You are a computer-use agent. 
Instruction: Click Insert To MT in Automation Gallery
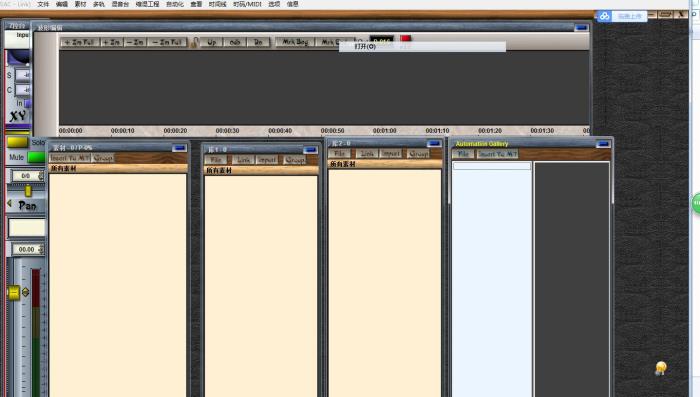[497, 154]
